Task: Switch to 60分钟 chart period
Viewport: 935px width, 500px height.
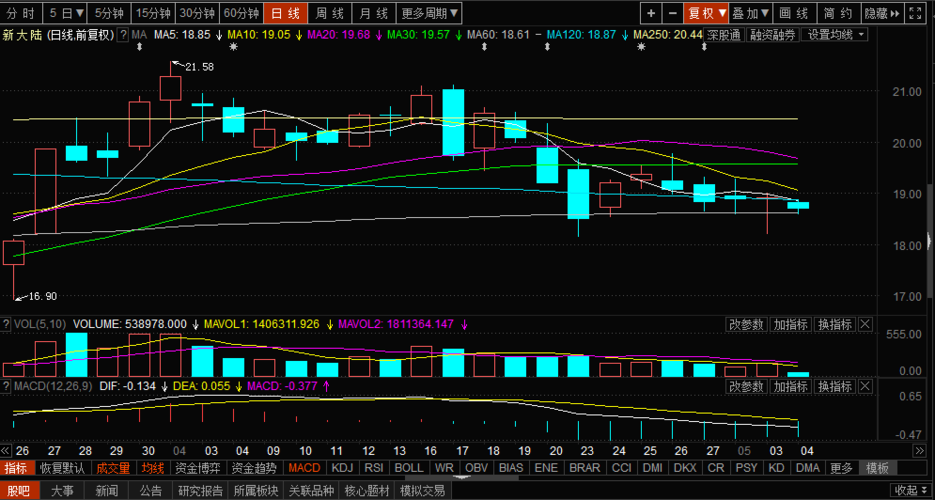Action: tap(241, 13)
